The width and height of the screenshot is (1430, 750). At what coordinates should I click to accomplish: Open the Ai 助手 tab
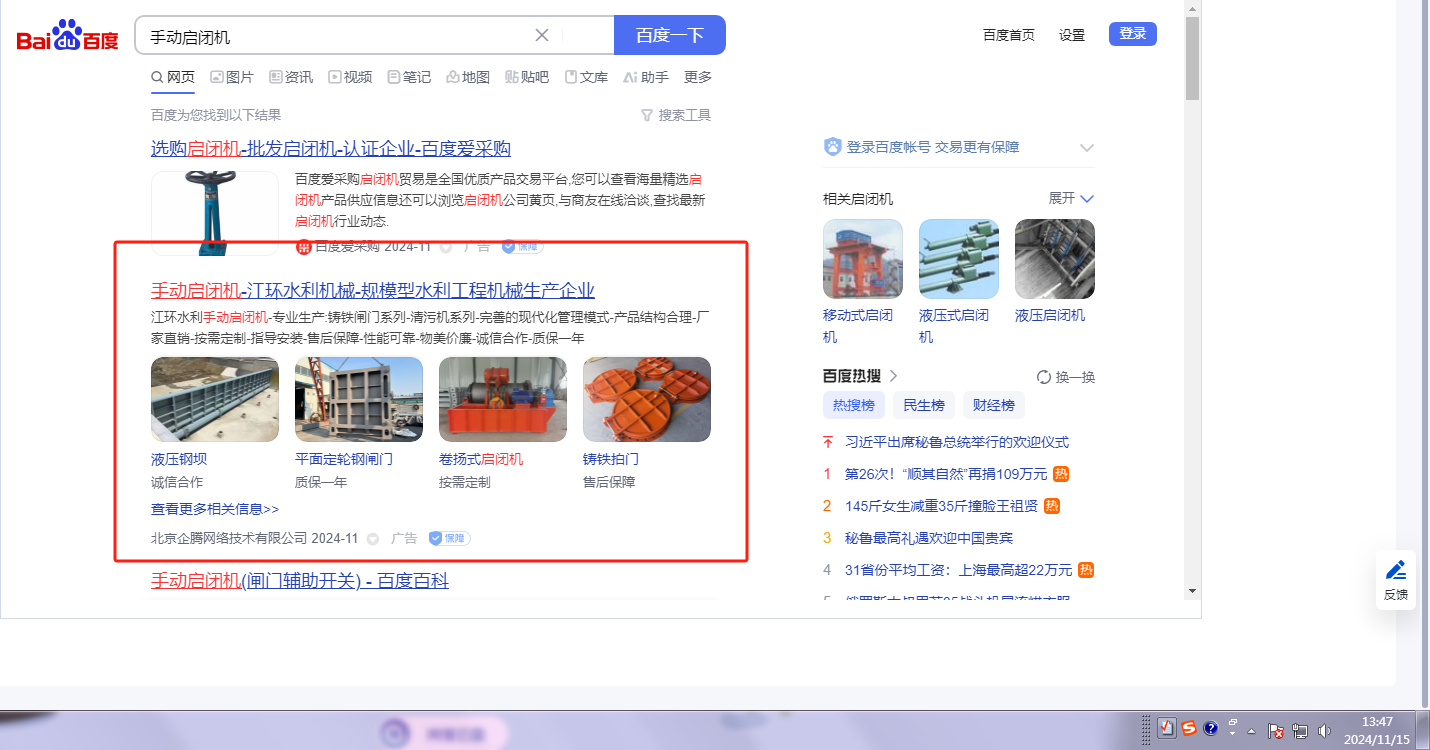tap(646, 77)
